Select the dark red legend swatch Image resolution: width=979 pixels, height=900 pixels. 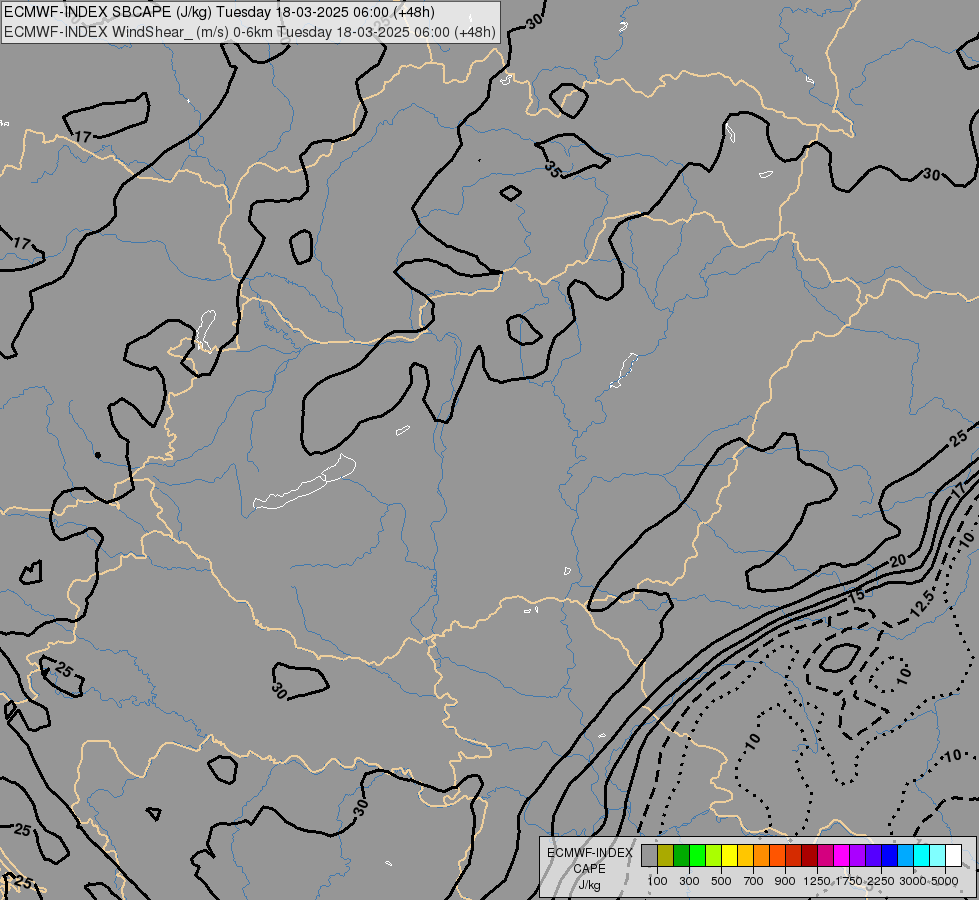click(810, 855)
